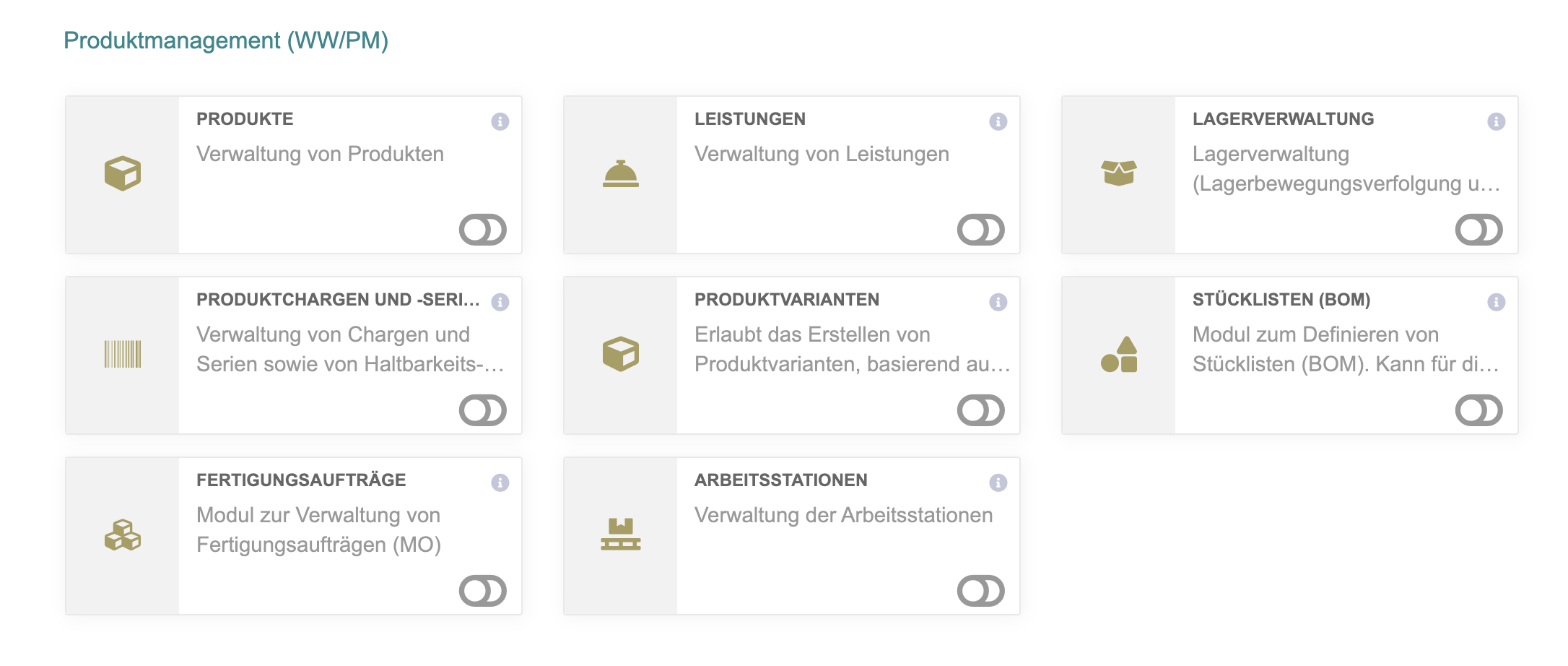Show info for Stücklisten (BOM)

[x=1497, y=302]
